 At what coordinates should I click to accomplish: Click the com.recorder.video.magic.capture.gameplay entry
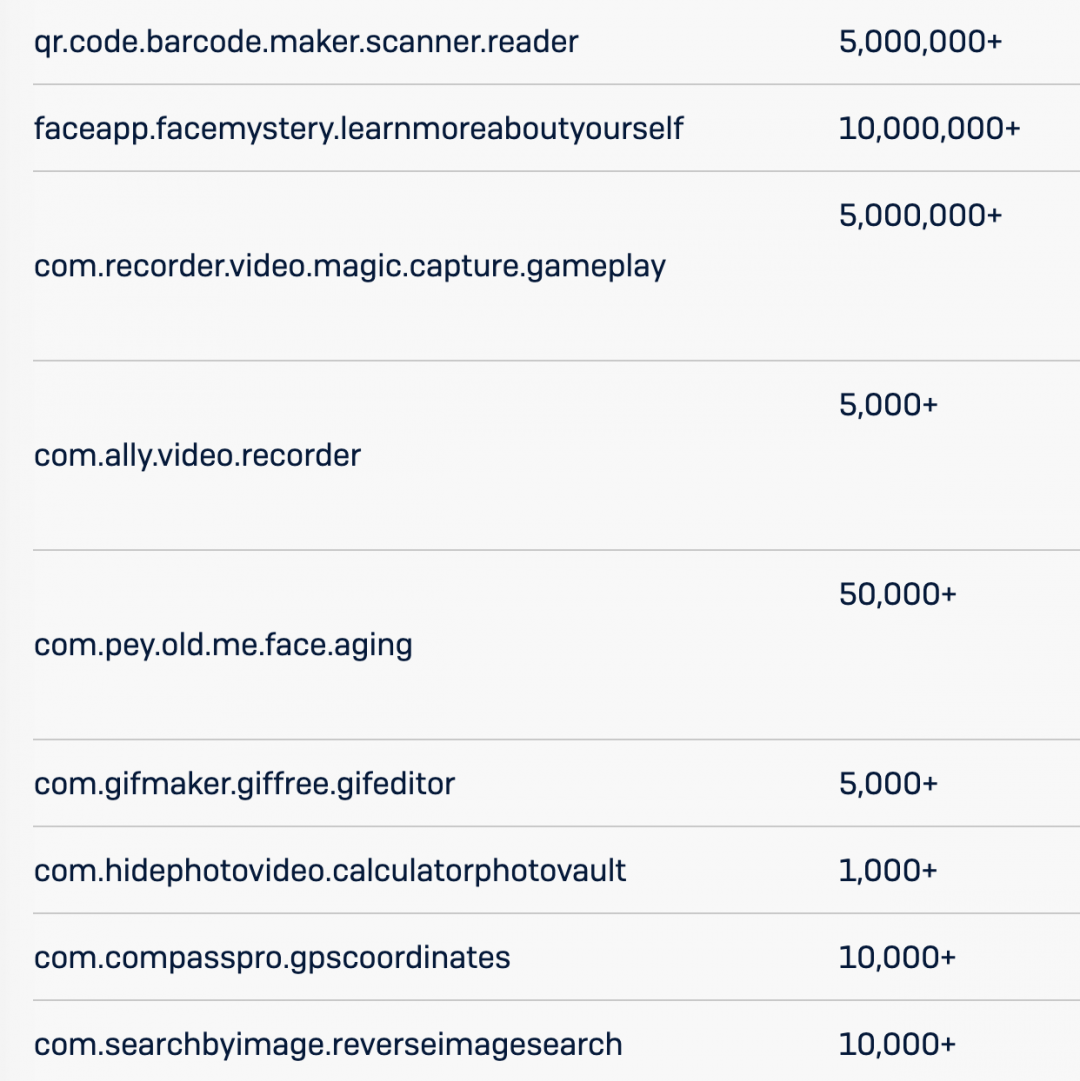(350, 266)
